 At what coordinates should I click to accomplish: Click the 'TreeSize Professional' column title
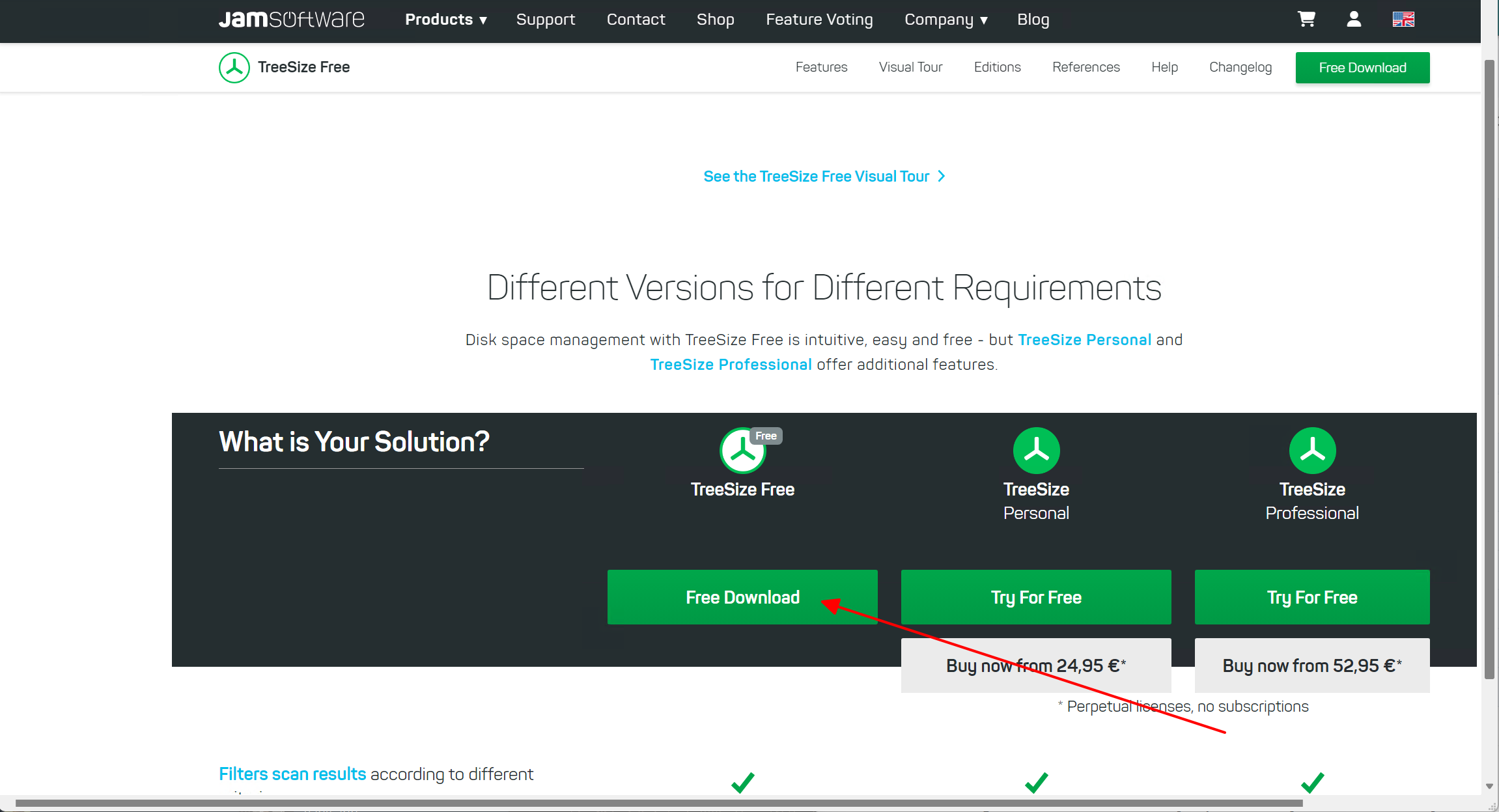(1312, 501)
